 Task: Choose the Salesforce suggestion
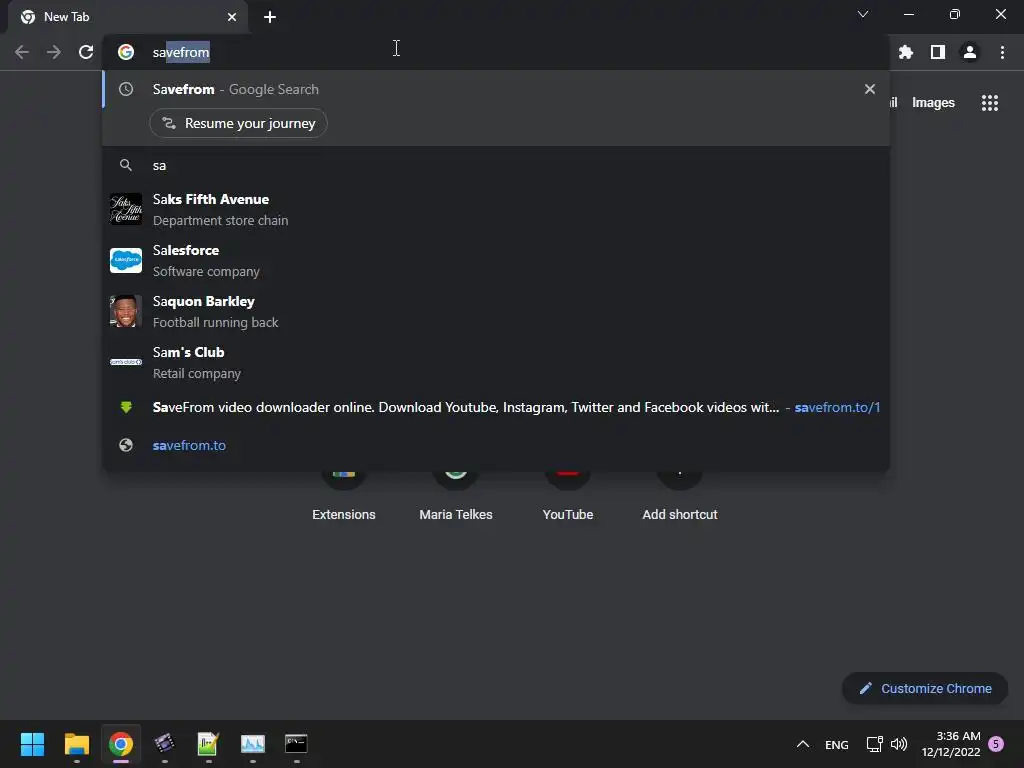[496, 261]
